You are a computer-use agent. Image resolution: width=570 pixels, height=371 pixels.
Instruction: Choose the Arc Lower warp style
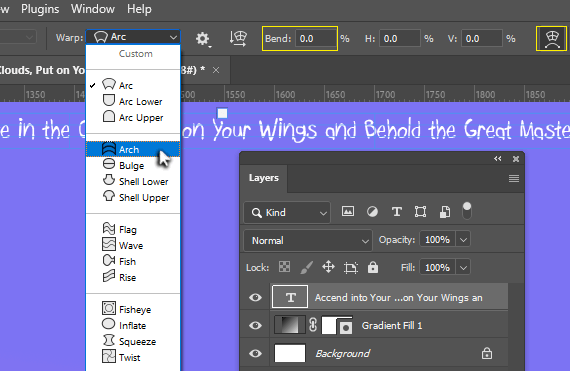pos(133,101)
